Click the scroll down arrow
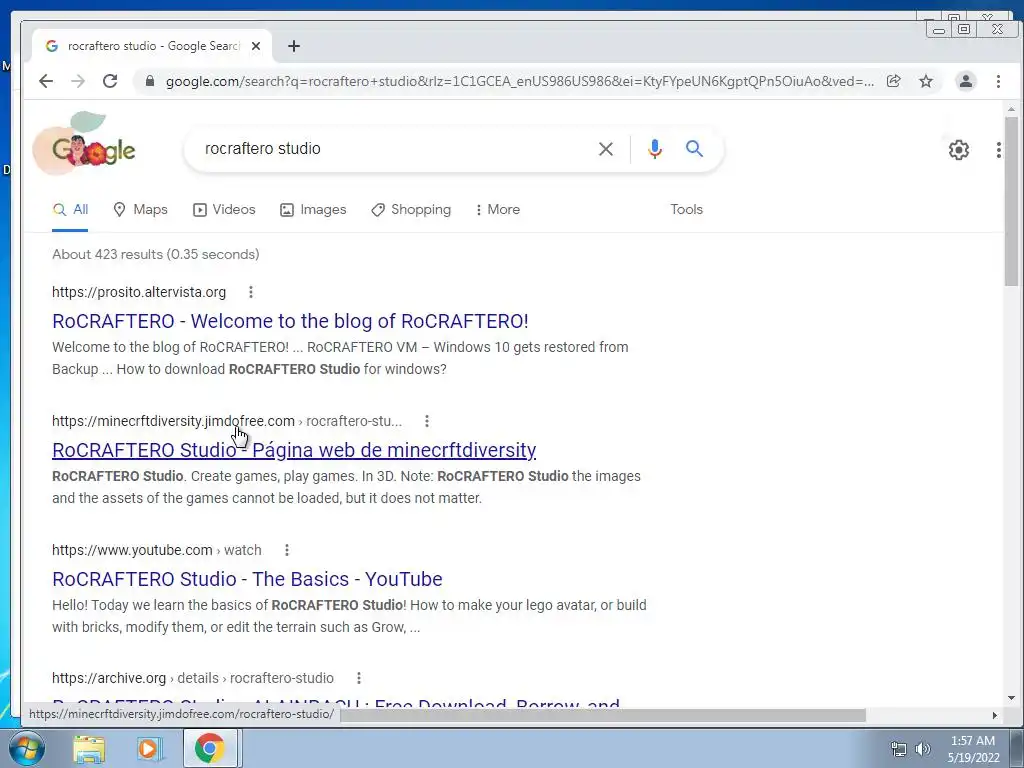The image size is (1024, 768). (x=1012, y=697)
